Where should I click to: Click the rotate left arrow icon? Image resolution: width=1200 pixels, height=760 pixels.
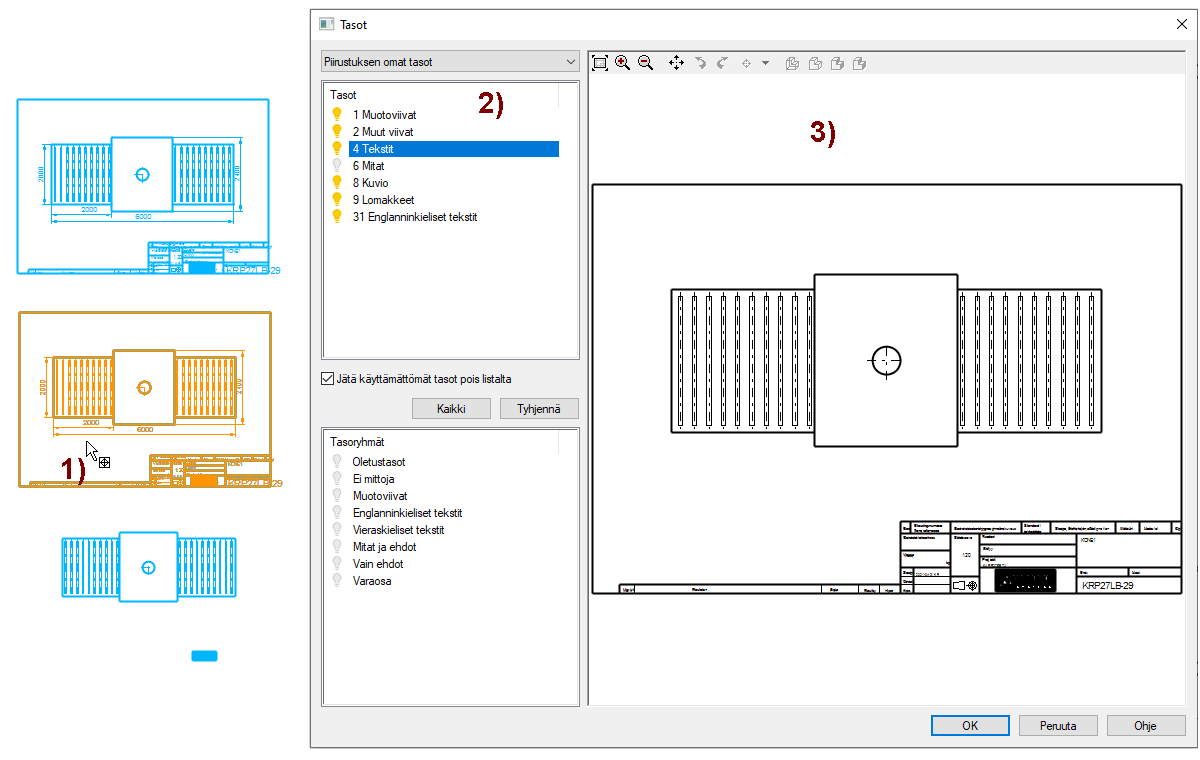point(700,63)
